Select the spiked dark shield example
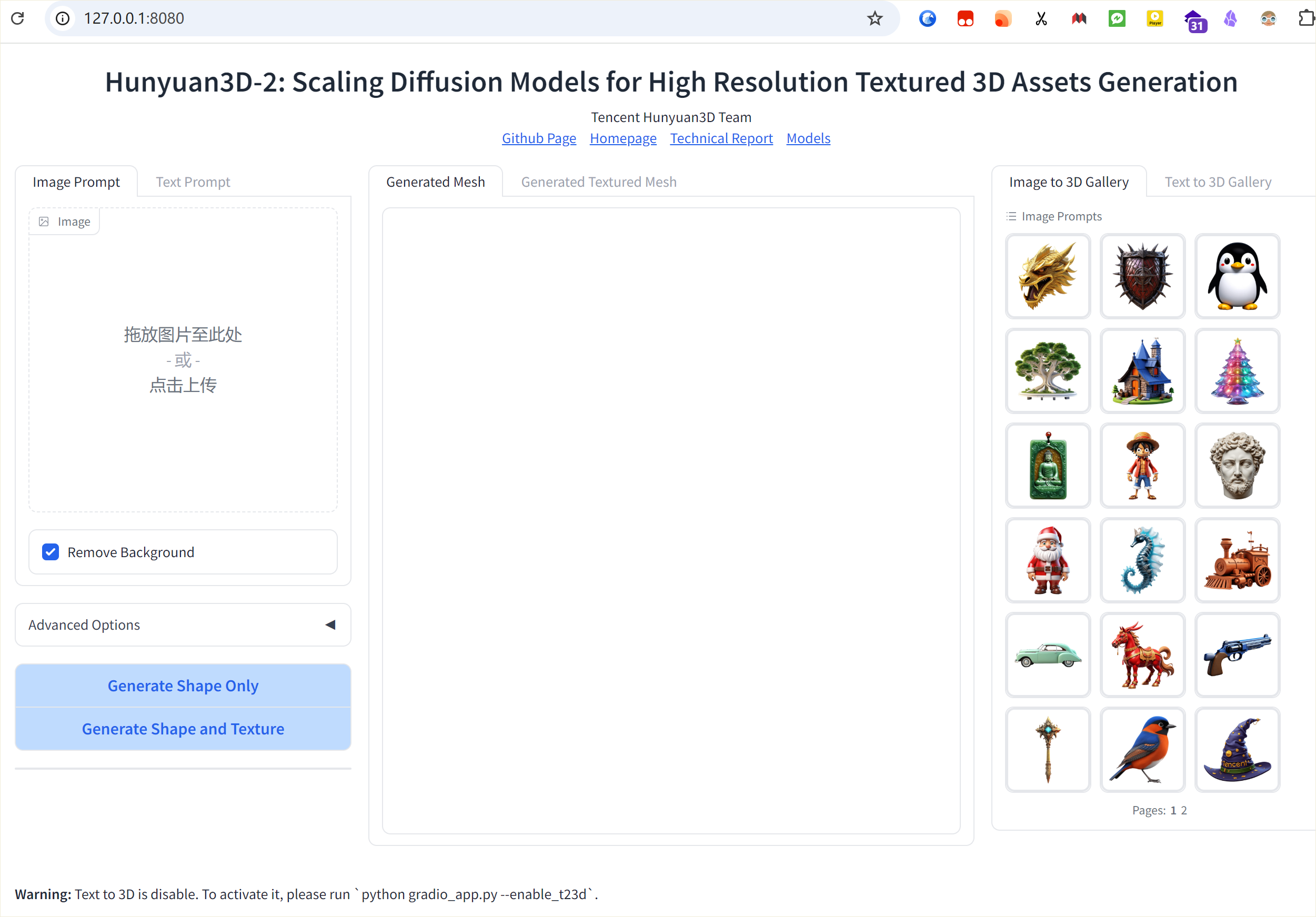 pos(1142,276)
